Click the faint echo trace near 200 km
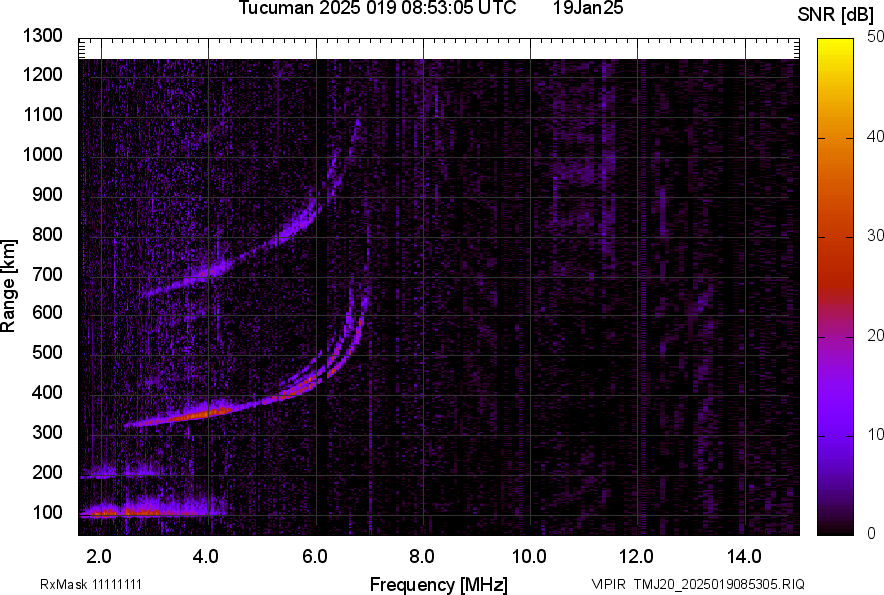 tap(121, 473)
